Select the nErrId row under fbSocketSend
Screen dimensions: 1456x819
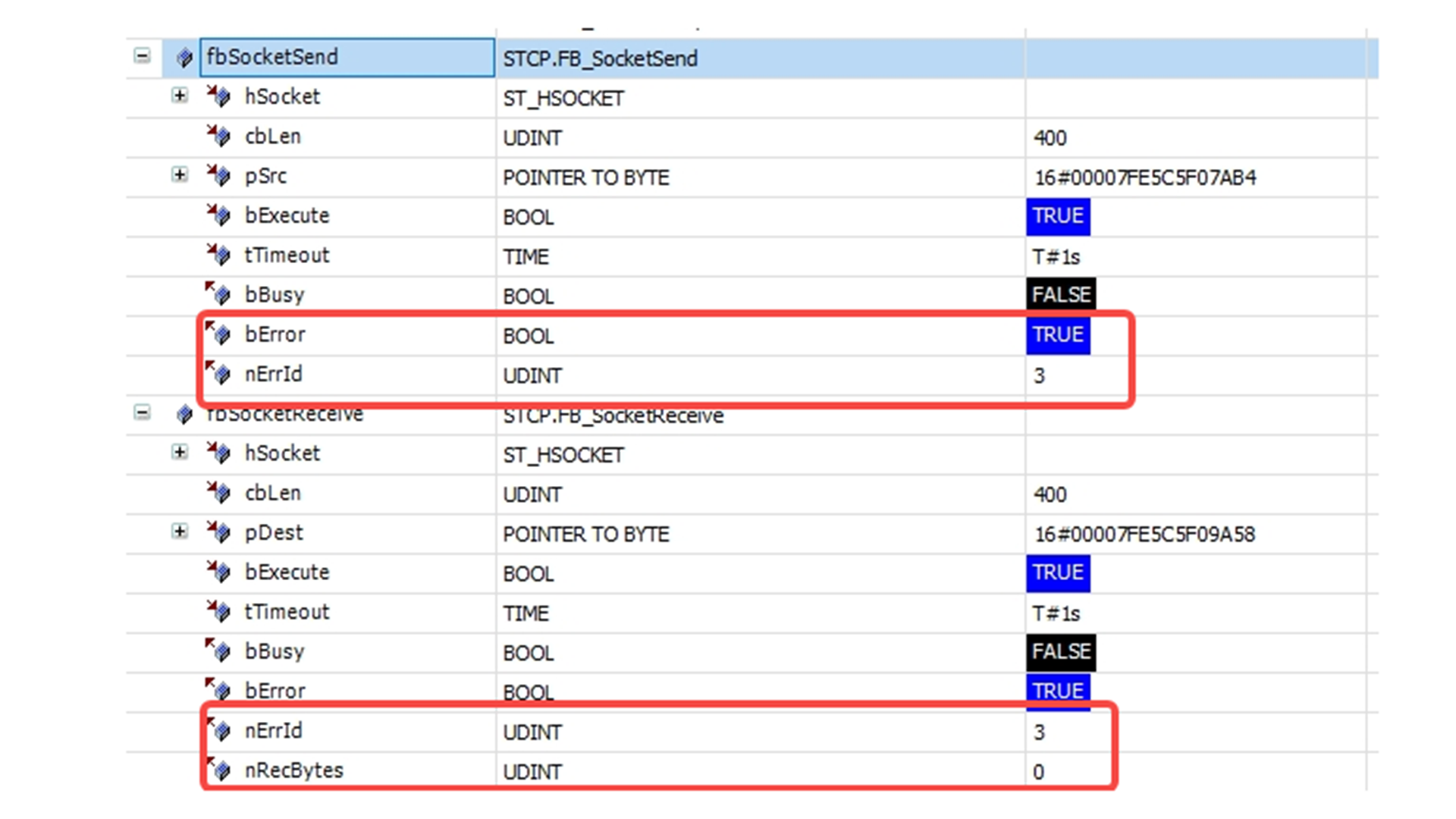pos(274,375)
